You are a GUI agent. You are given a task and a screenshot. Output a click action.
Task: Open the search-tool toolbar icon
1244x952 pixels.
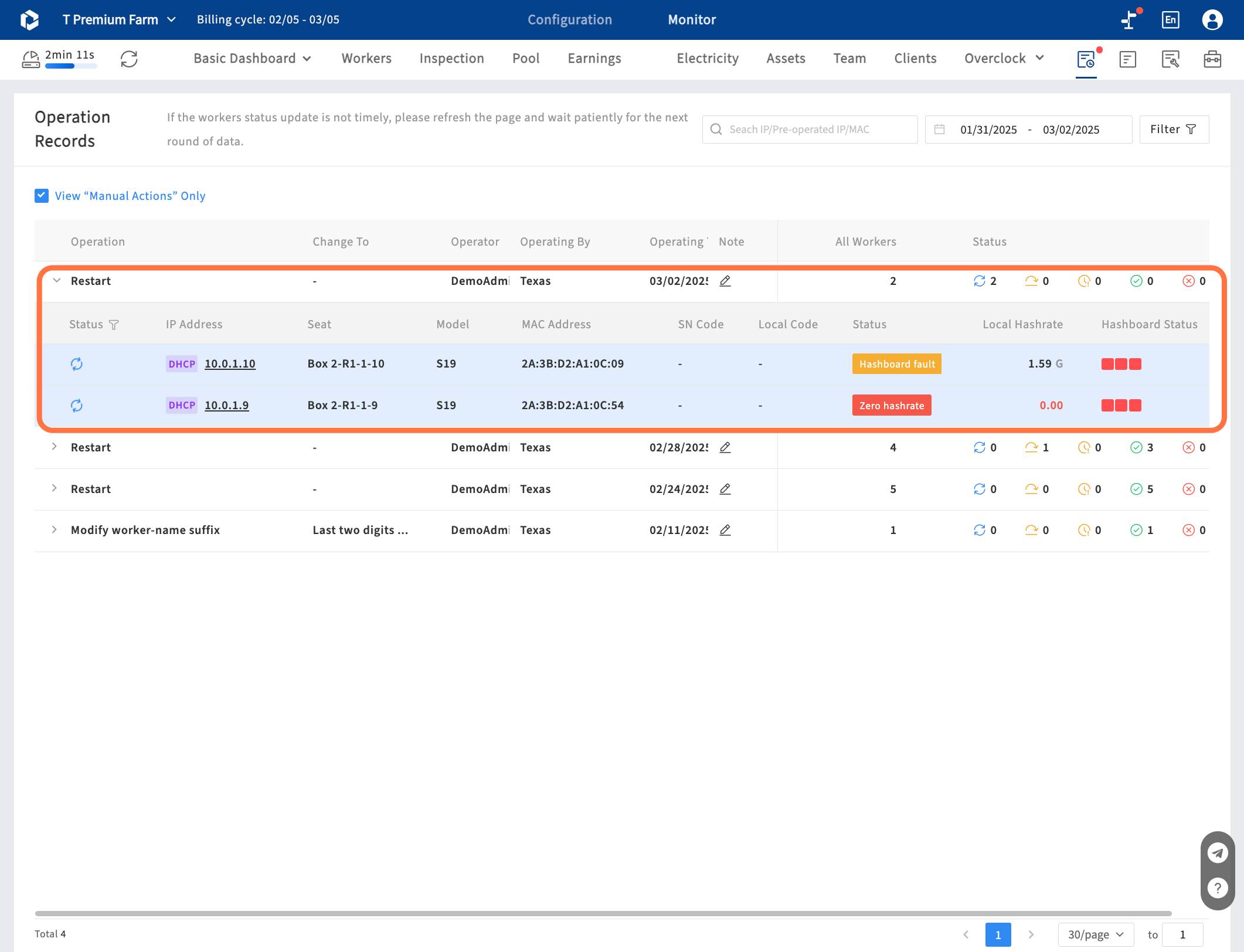(1170, 59)
